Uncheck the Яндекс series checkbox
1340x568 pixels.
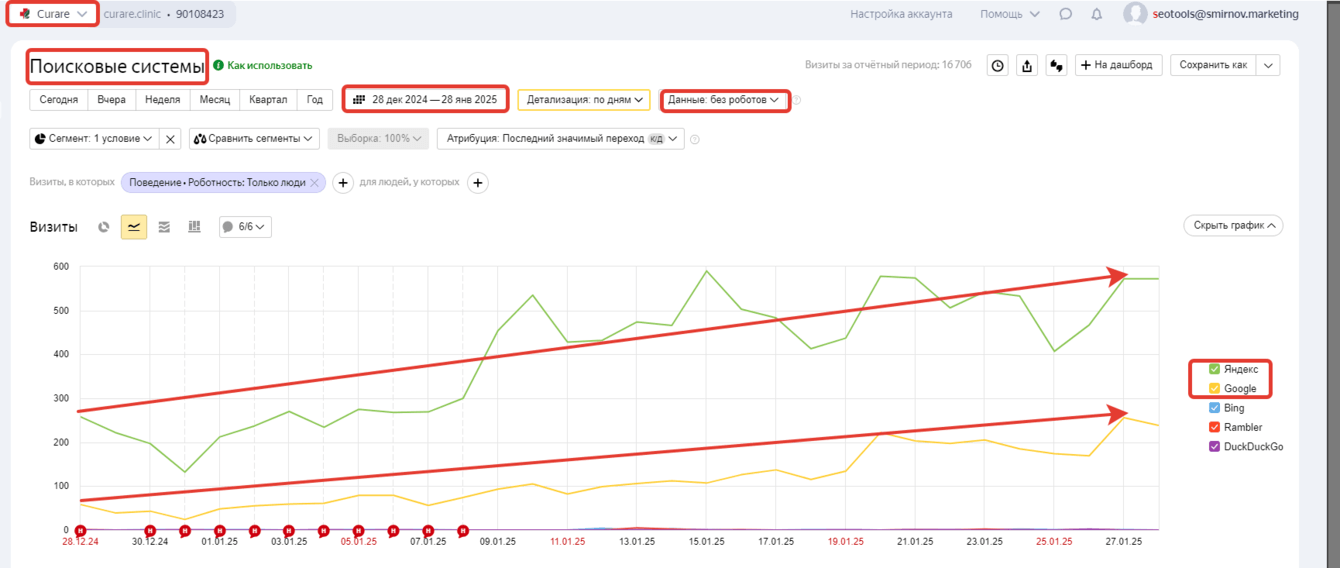pos(1214,369)
